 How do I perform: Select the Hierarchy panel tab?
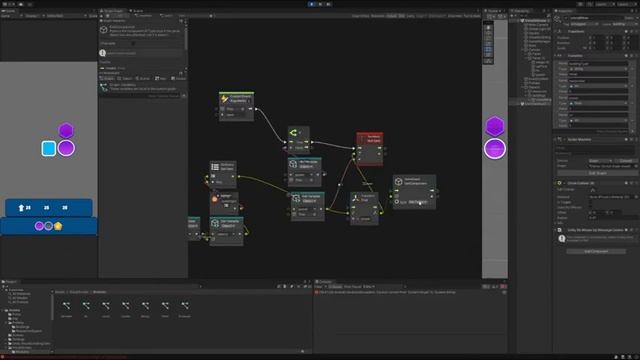click(521, 11)
